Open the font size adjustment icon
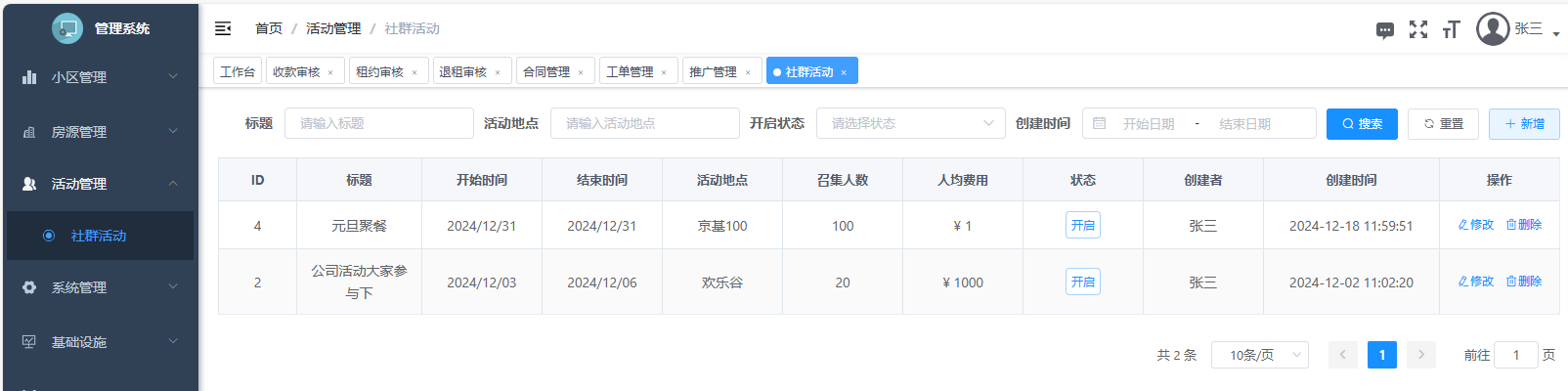The image size is (1568, 391). coord(1451,29)
